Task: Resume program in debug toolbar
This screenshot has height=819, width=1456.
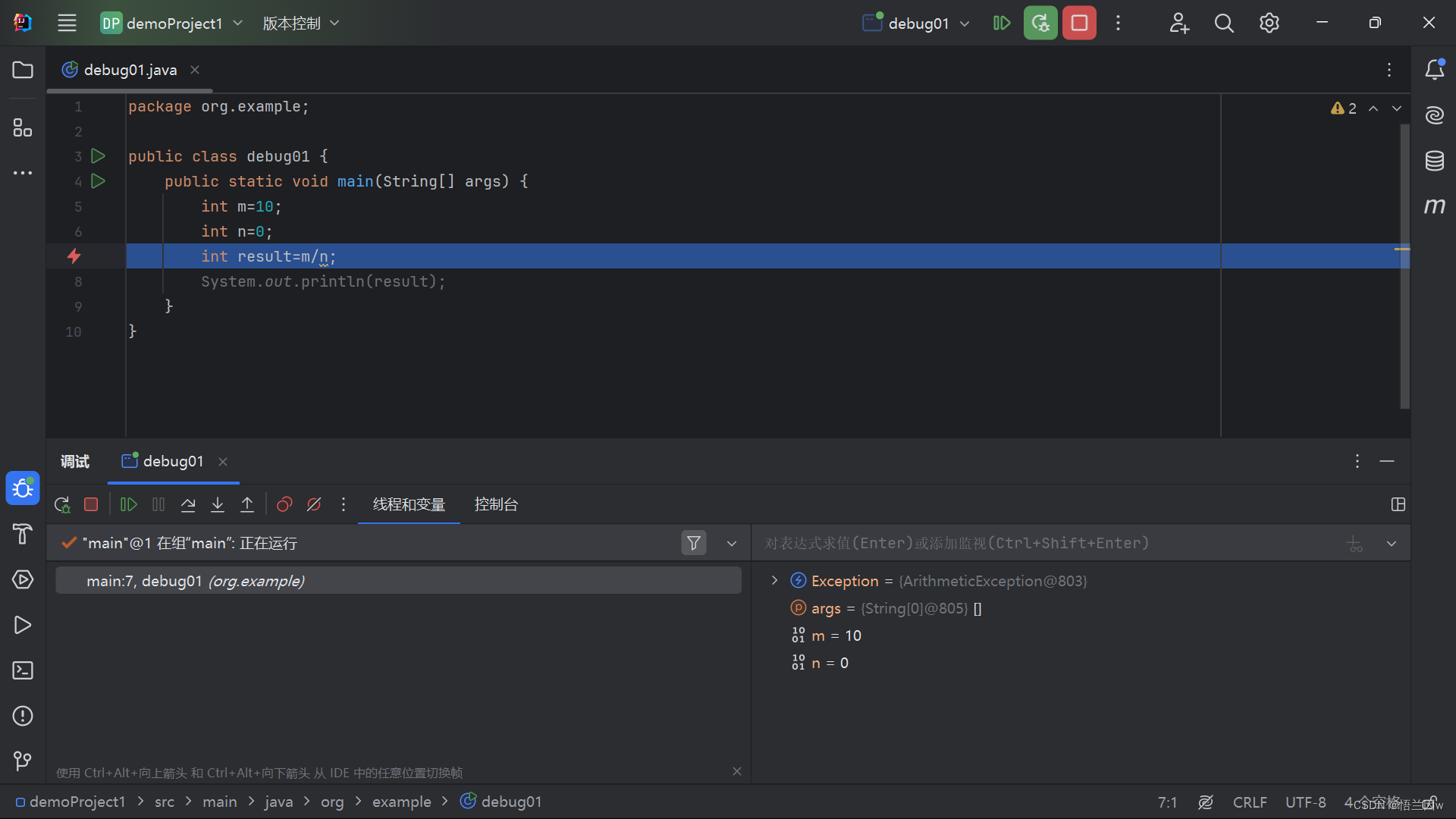Action: click(129, 504)
